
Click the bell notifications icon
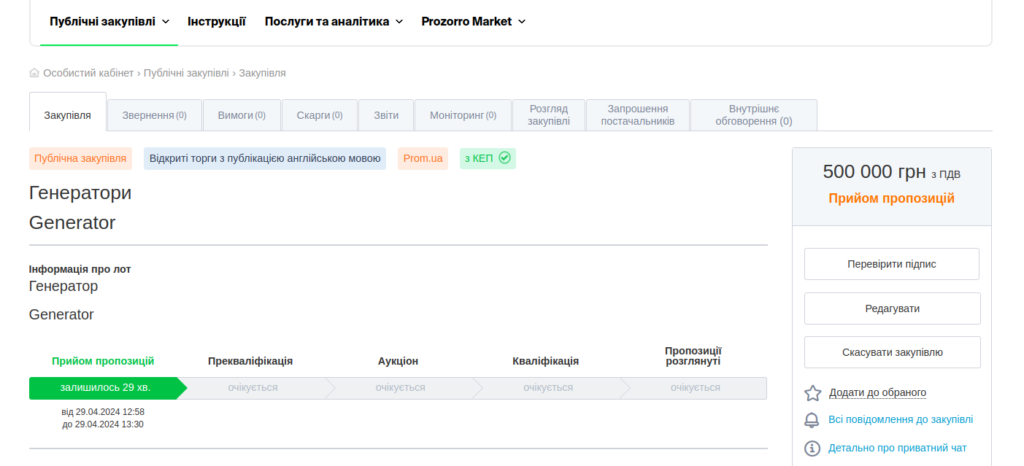[812, 420]
